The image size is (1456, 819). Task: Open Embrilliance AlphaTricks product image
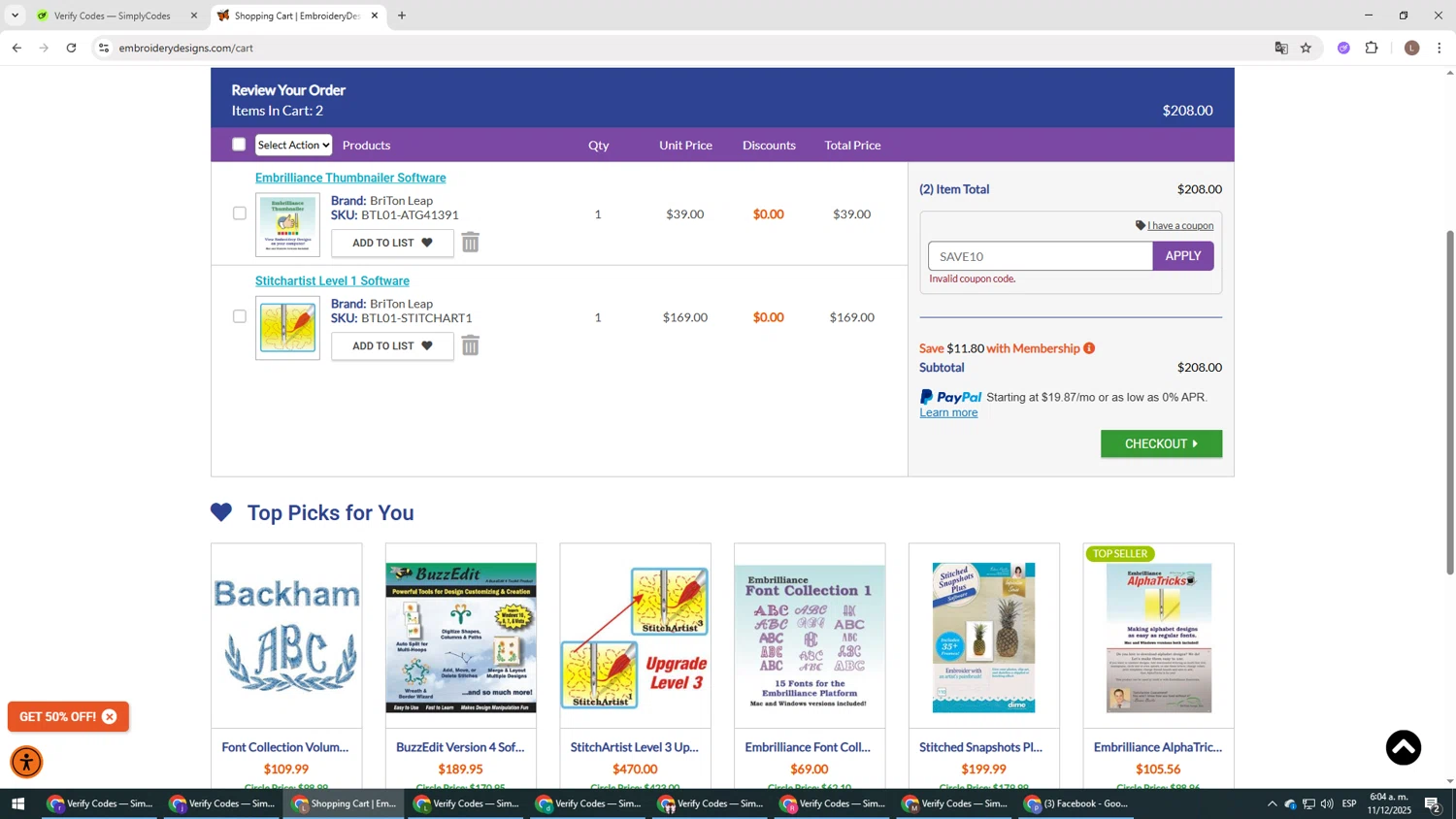point(1159,637)
